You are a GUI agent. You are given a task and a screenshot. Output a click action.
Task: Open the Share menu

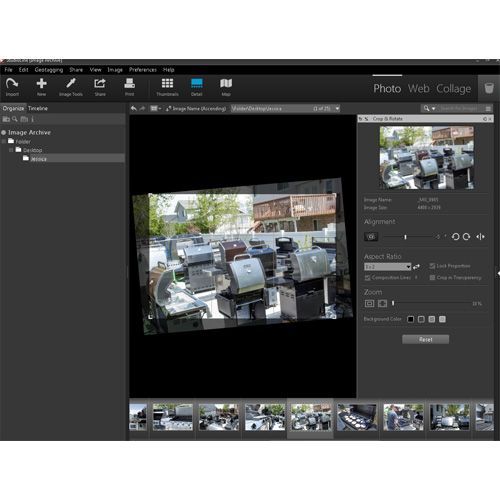[76, 70]
